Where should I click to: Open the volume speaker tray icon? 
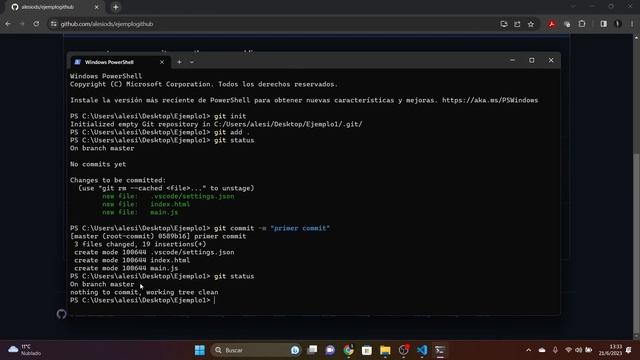(x=578, y=350)
